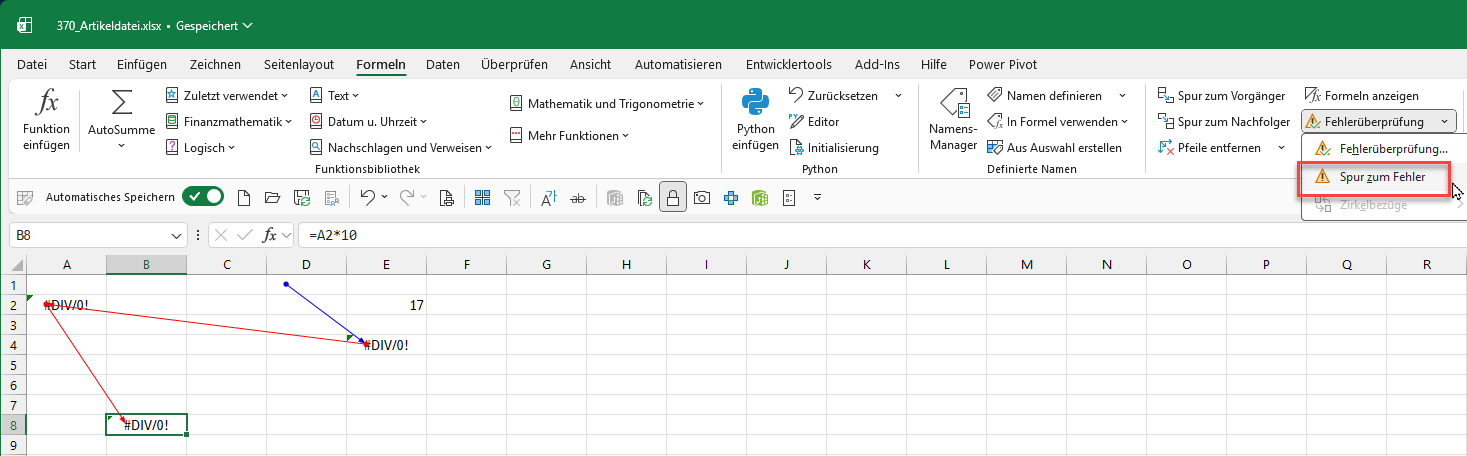Switch to the Daten ribbon tab
Image resolution: width=1467 pixels, height=456 pixels.
[x=442, y=65]
